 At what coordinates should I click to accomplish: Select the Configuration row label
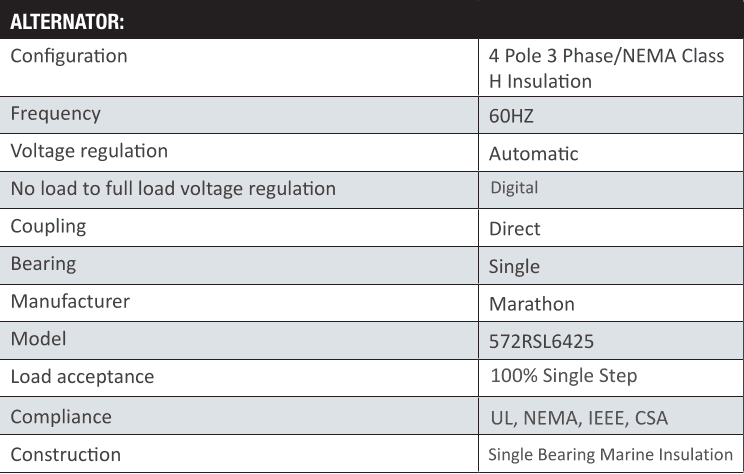[x=69, y=56]
